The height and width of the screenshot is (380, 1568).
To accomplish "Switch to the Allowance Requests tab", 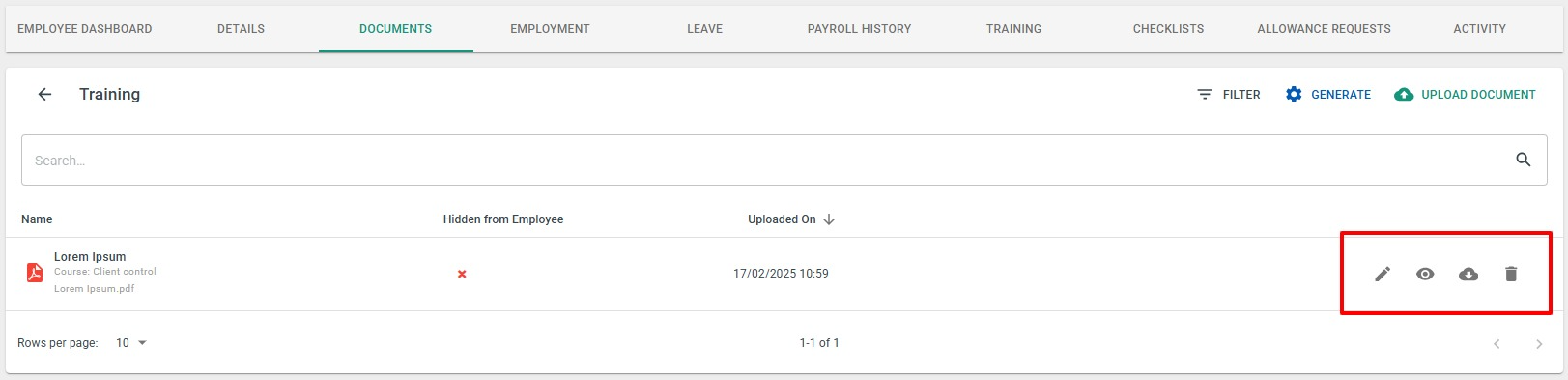I will (1324, 29).
